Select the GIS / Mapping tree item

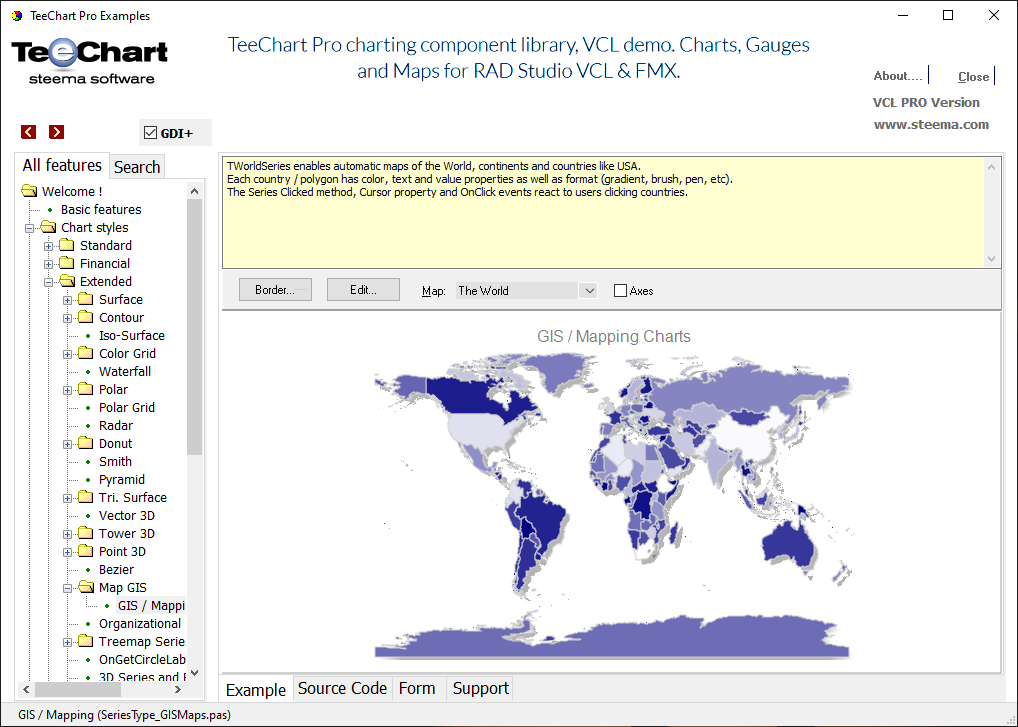pos(151,606)
